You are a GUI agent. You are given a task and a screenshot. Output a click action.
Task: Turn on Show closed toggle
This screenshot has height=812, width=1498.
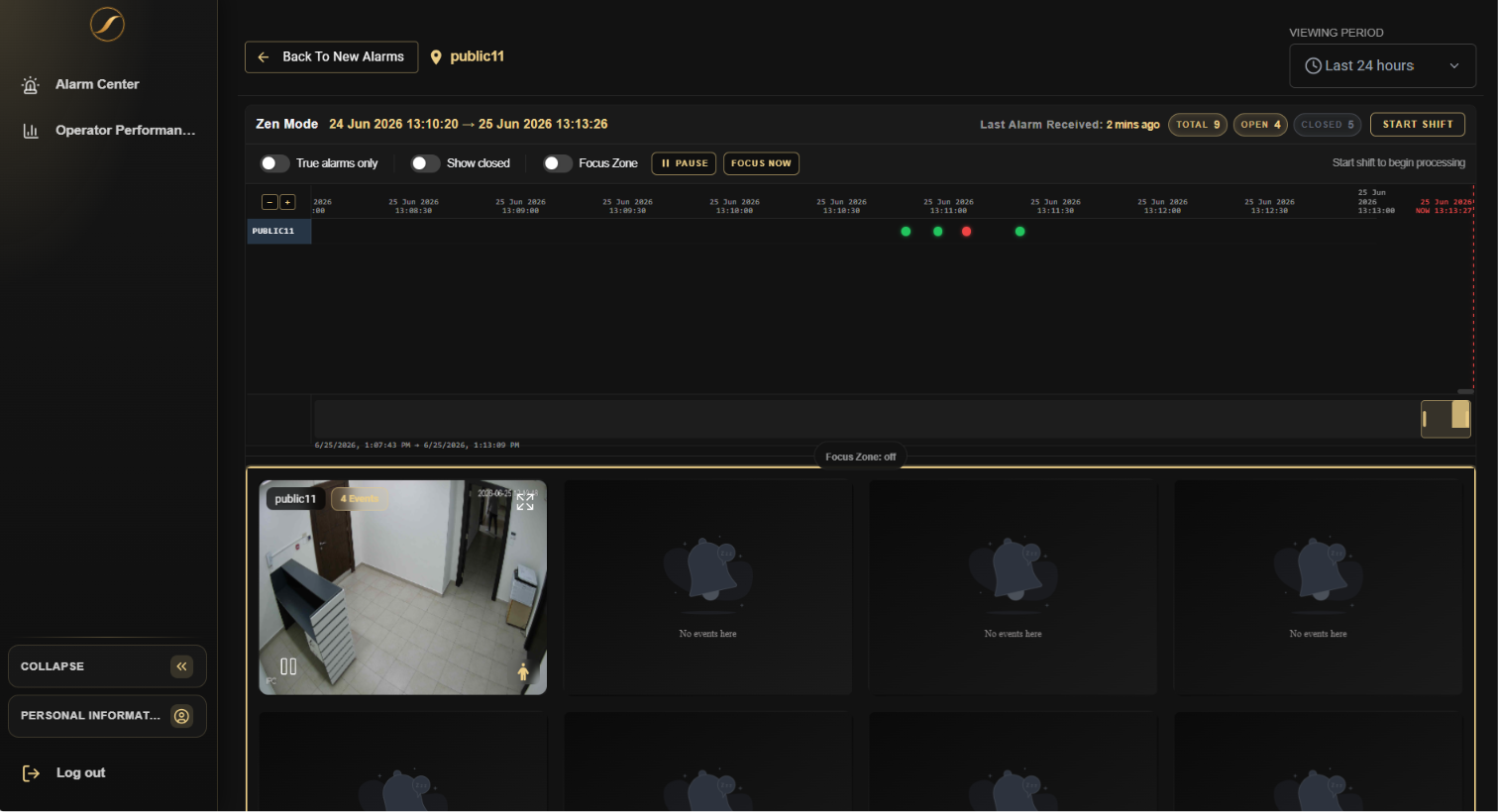point(425,163)
